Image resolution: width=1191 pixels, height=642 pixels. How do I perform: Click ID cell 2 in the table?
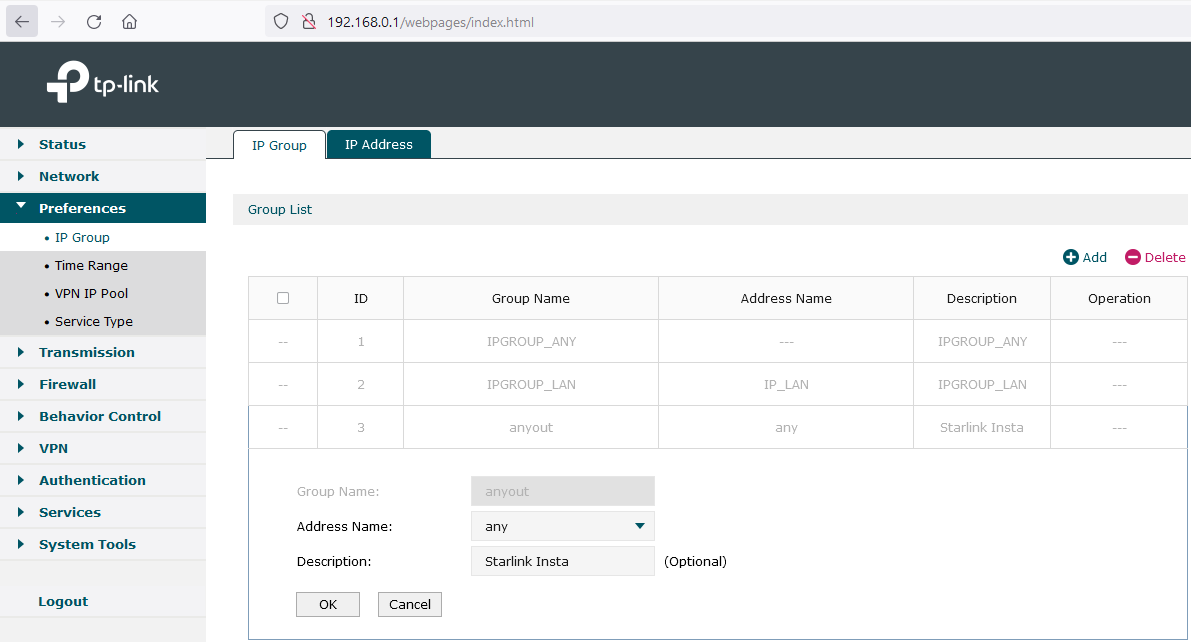361,384
